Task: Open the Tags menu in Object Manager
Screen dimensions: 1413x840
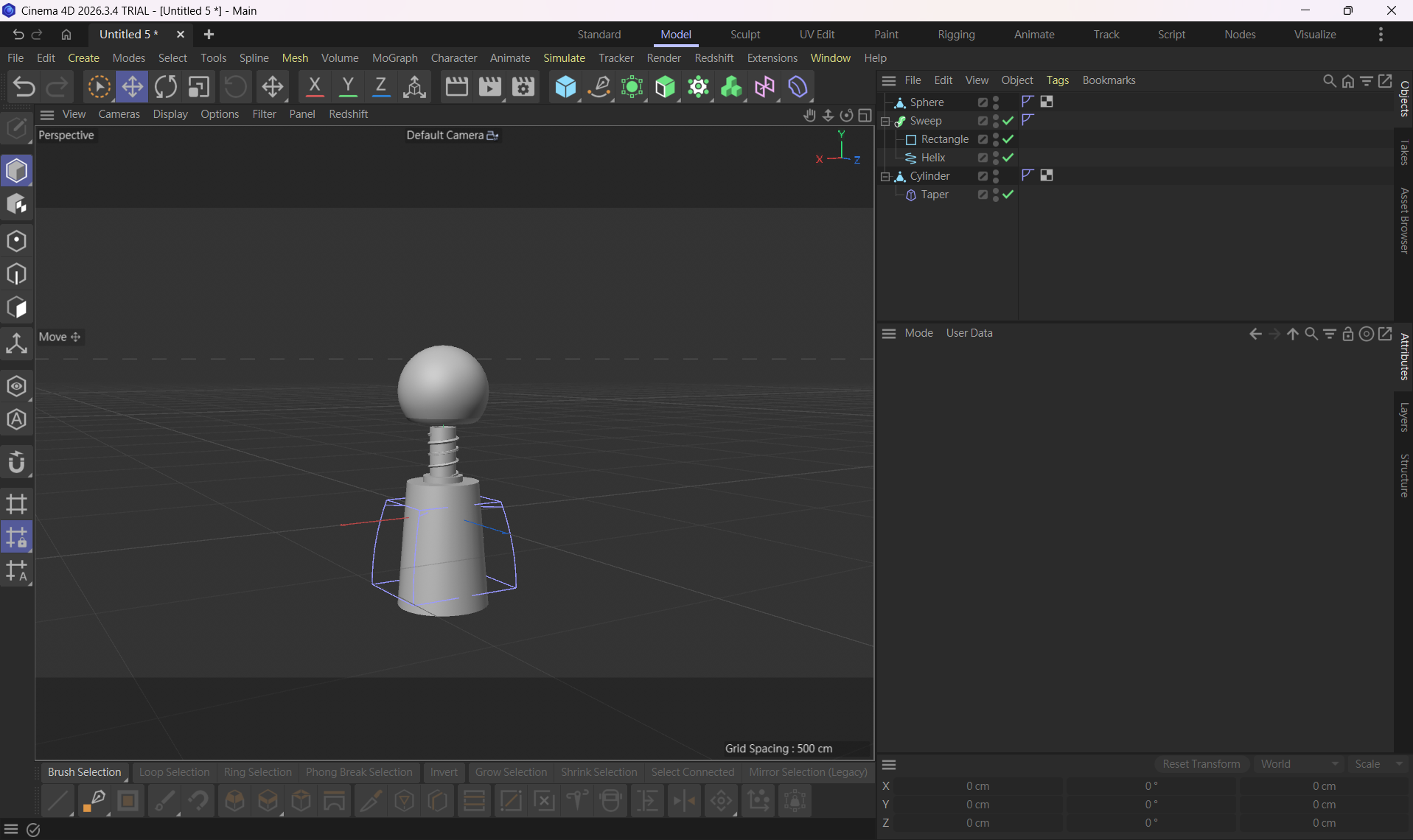Action: pos(1057,80)
